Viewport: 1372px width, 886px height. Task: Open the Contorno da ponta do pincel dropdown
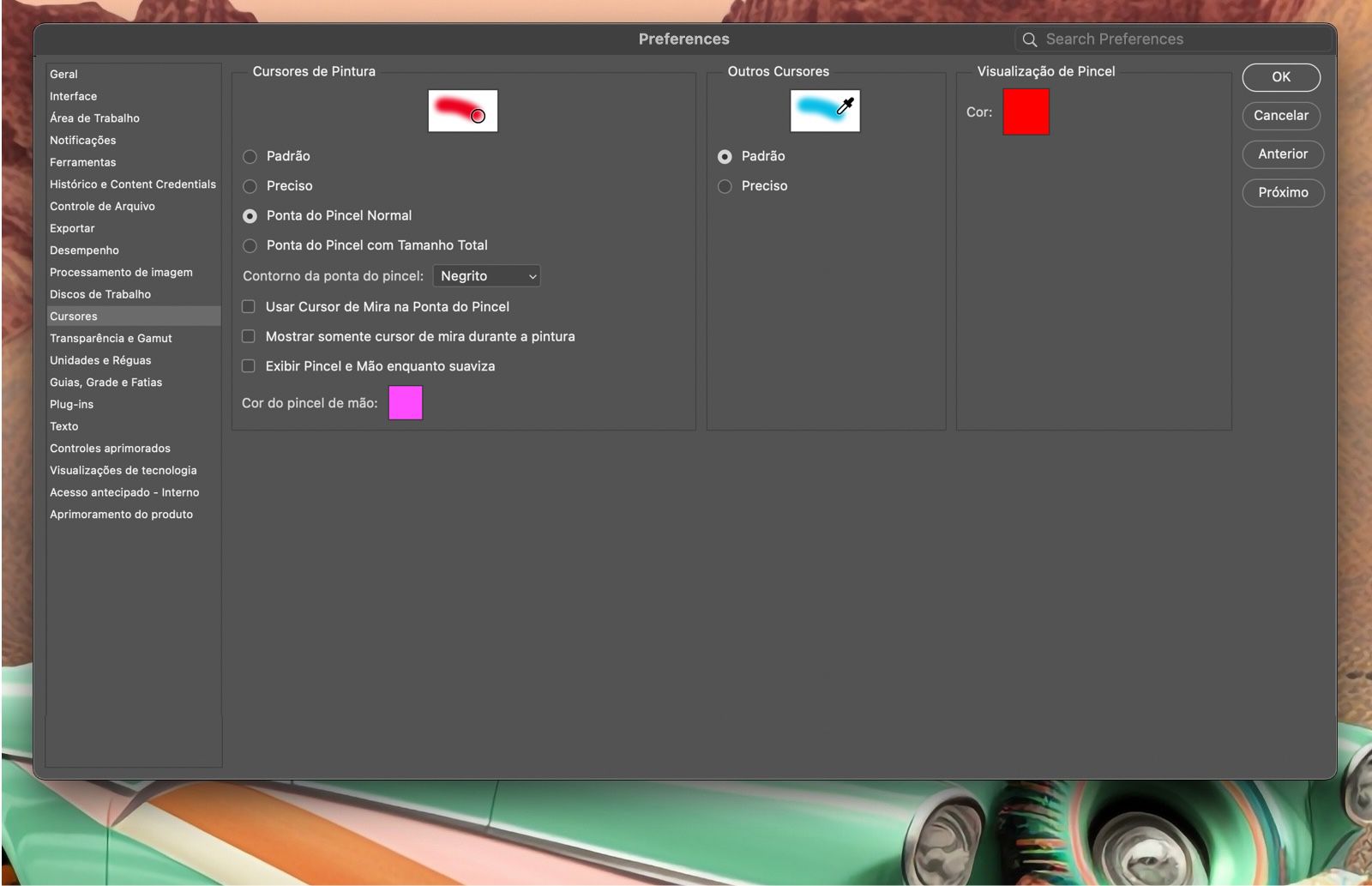[486, 275]
